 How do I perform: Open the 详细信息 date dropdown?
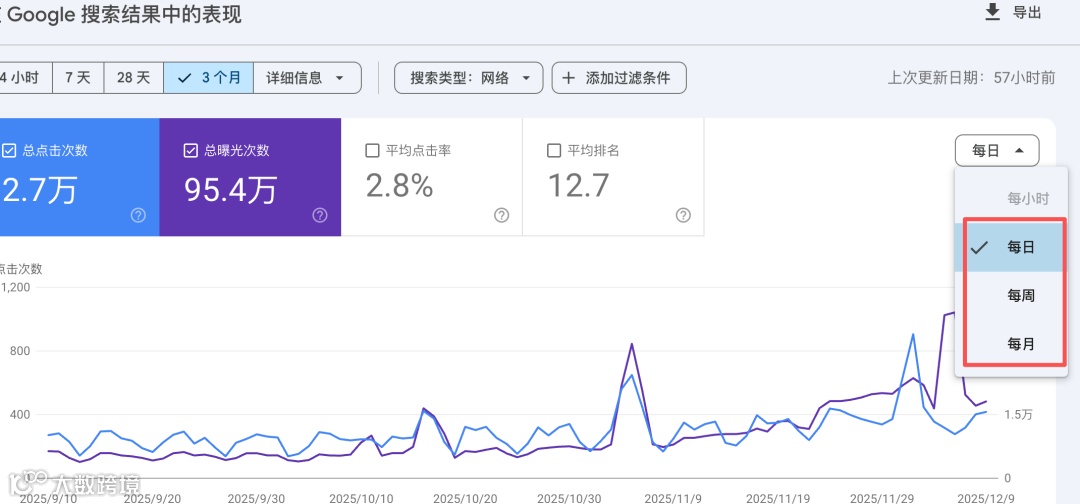[307, 78]
